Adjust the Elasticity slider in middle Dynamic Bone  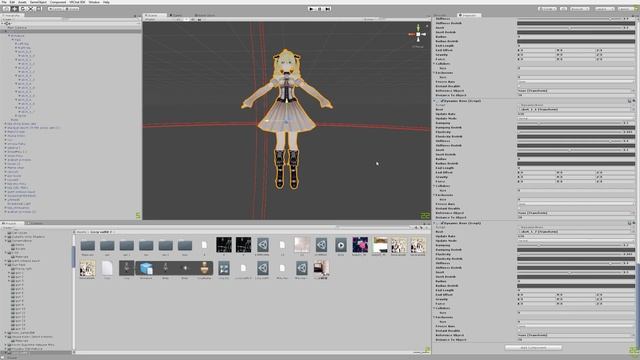[569, 132]
